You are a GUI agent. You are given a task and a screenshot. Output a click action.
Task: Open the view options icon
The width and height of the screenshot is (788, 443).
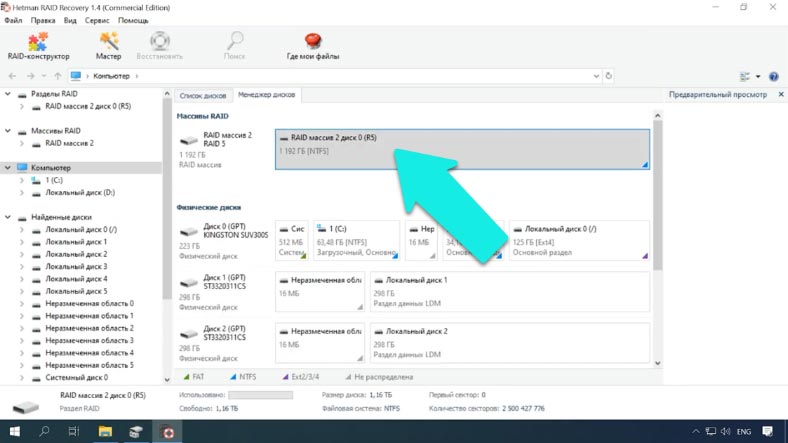pos(745,76)
